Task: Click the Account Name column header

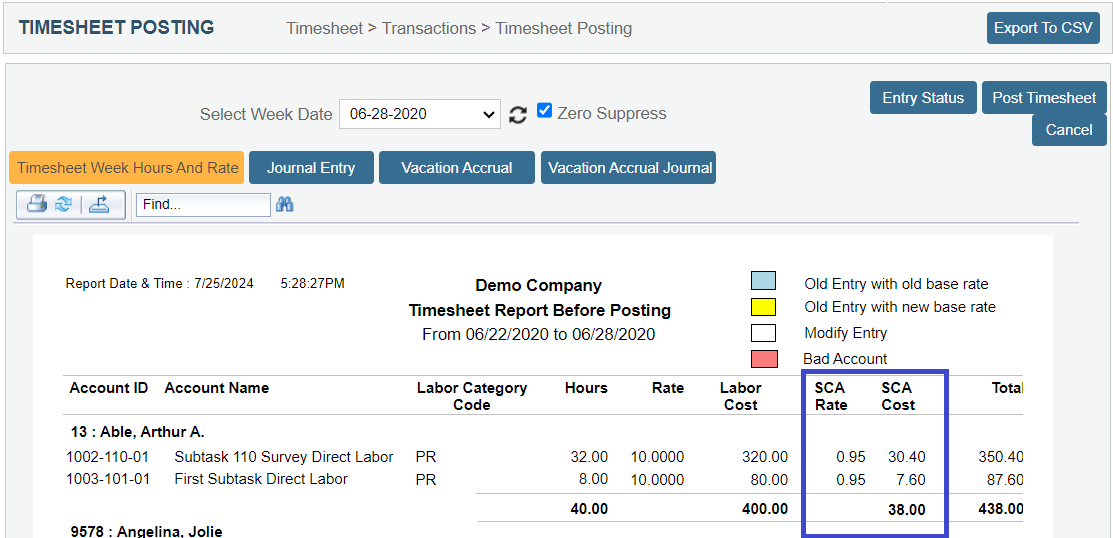Action: (x=216, y=388)
